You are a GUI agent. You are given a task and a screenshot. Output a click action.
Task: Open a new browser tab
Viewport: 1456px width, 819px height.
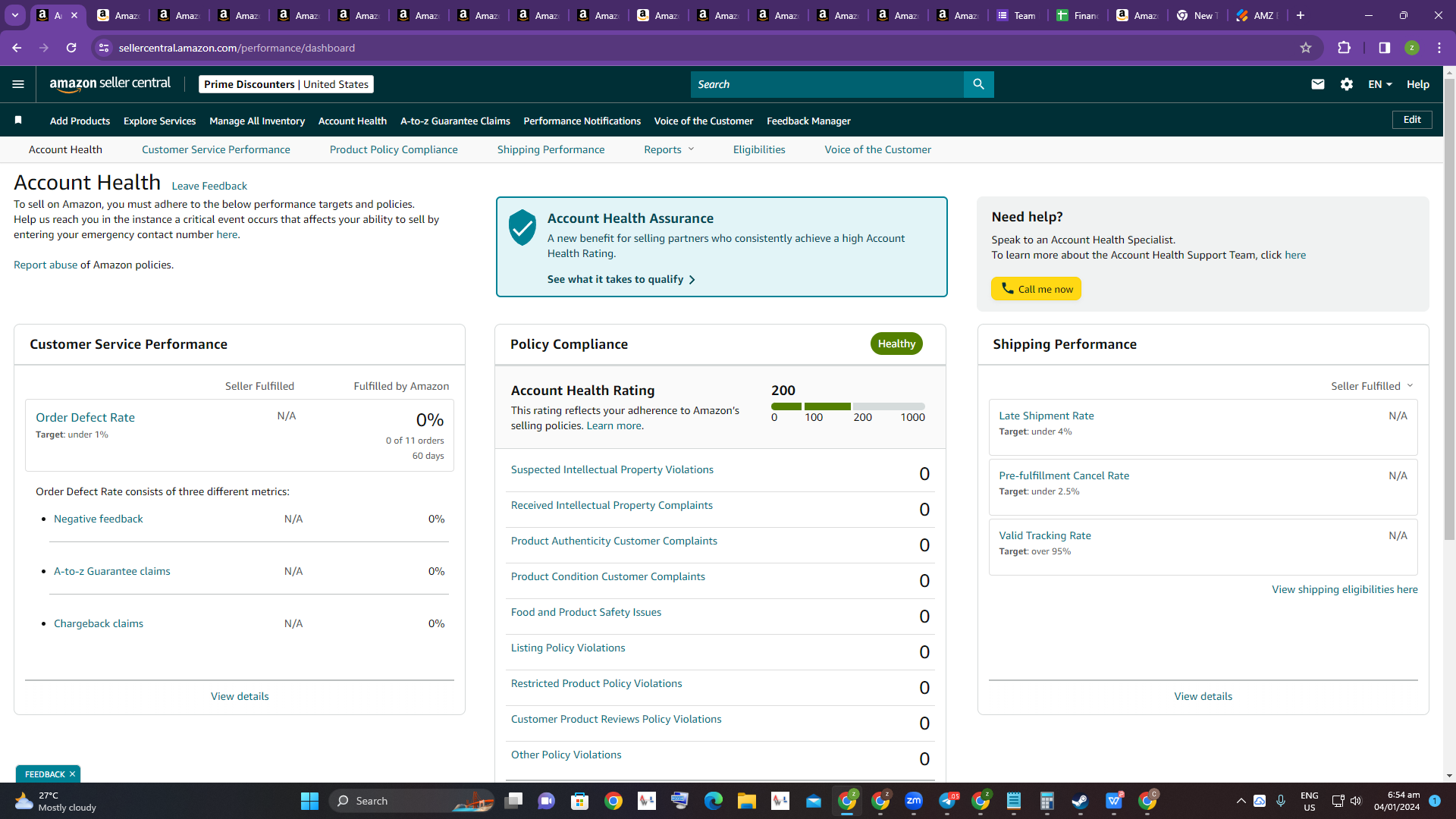(1300, 15)
